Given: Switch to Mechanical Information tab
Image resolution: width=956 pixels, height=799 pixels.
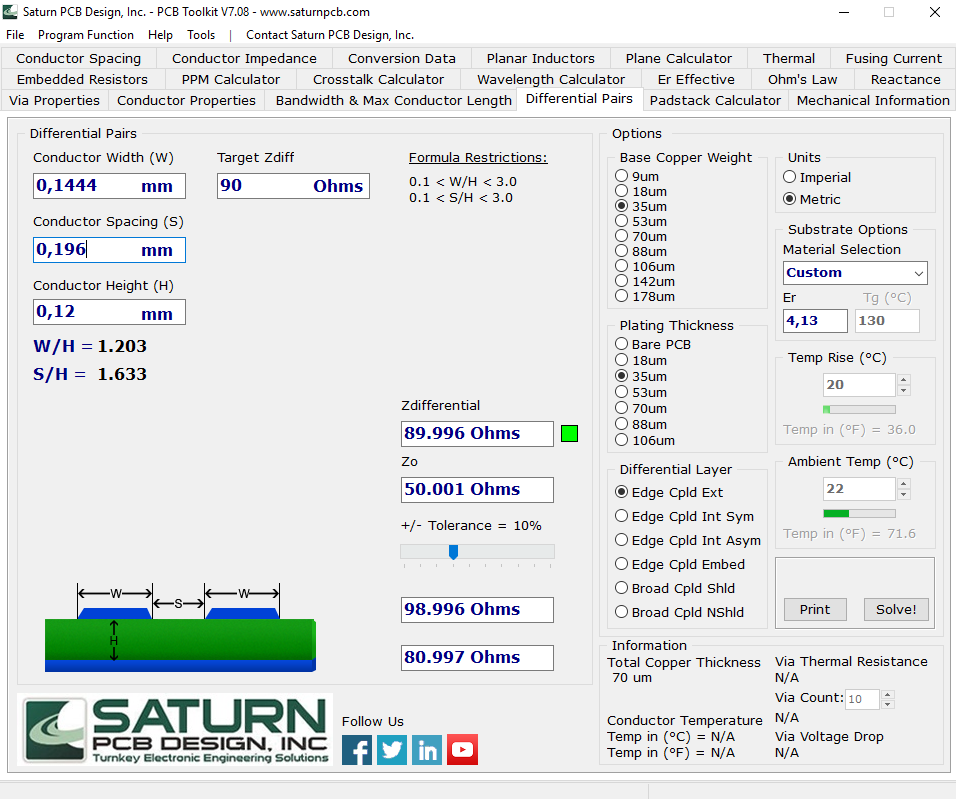Looking at the screenshot, I should (873, 101).
